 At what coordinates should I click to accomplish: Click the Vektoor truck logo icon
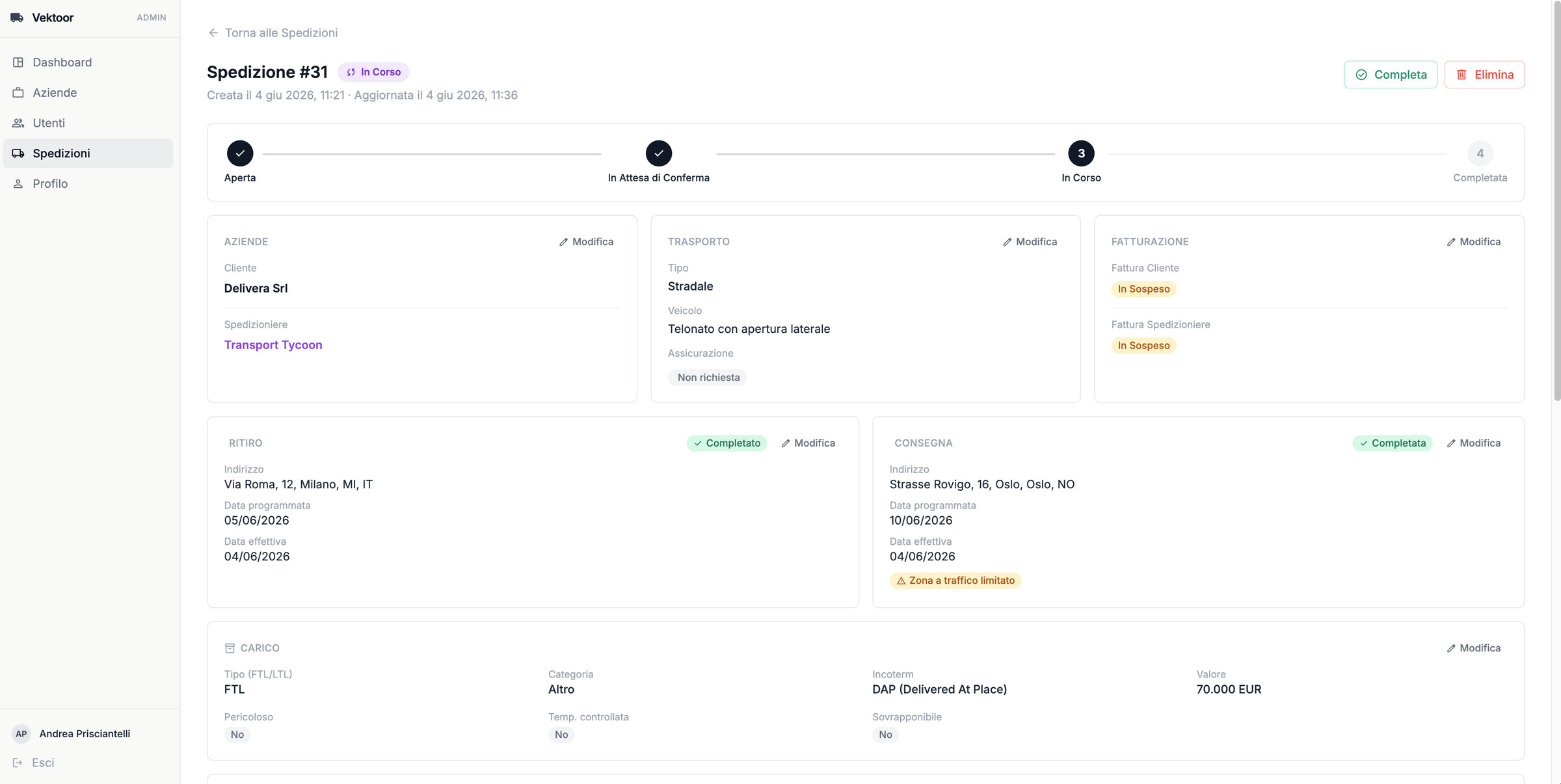(17, 18)
